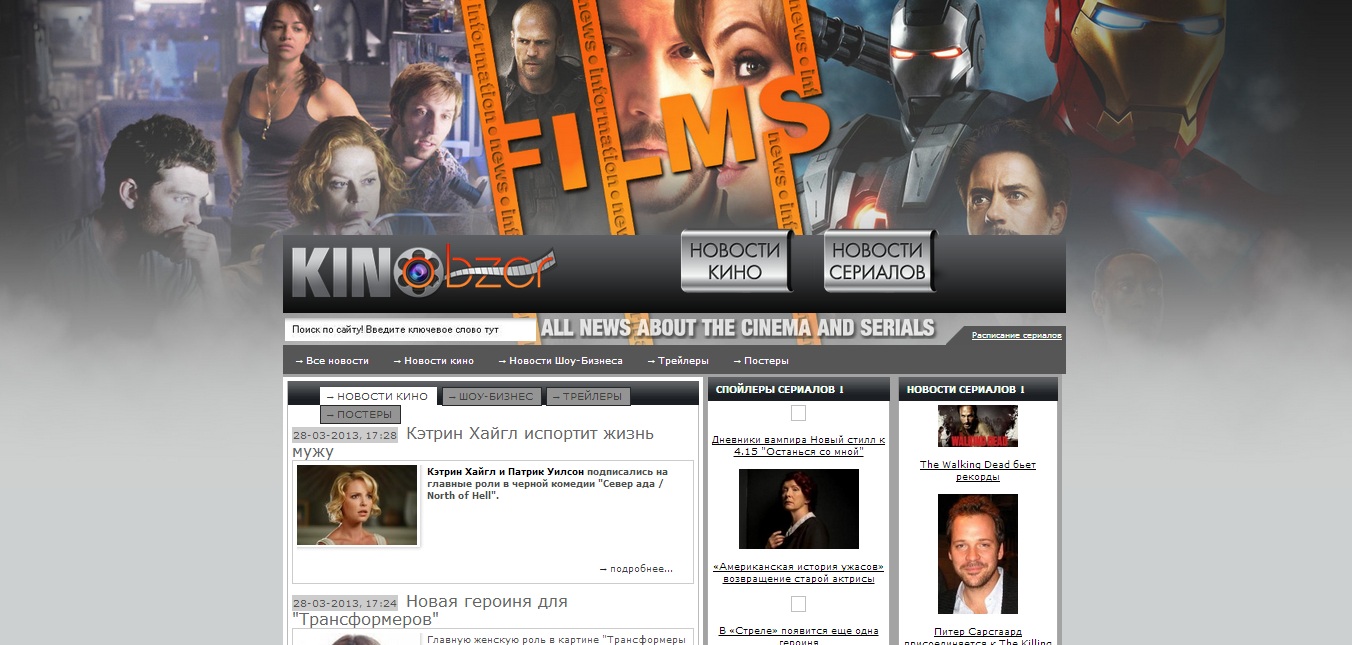Open the headline Кэтрин Хайгл испортит жизнь мужу
Image resolution: width=1352 pixels, height=645 pixels.
473,442
